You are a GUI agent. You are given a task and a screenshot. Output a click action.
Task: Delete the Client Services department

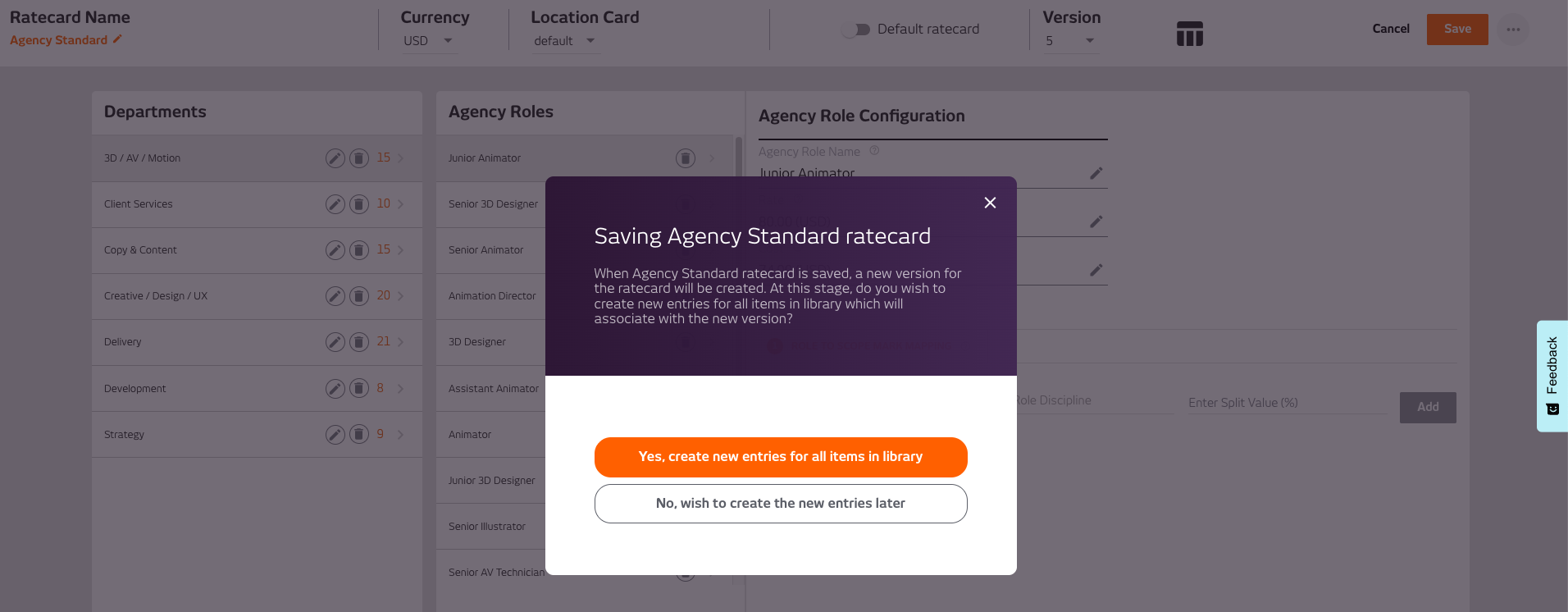[x=359, y=204]
